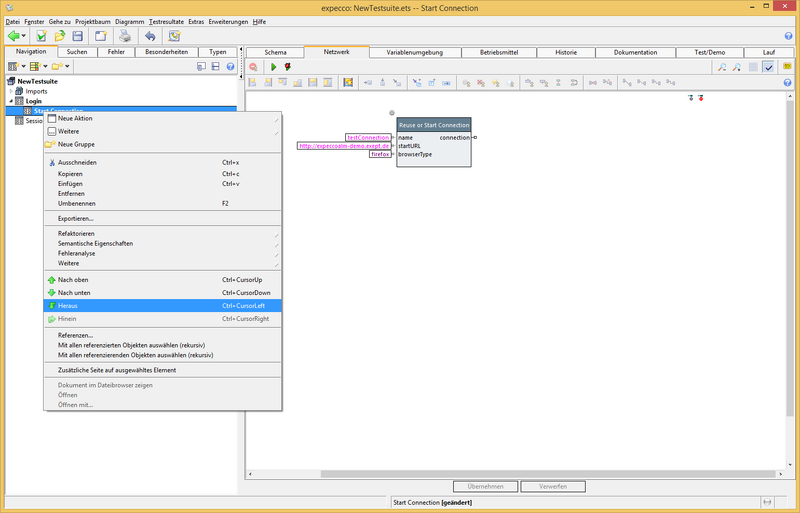Select the NewTestsuite root tree item
Image resolution: width=800 pixels, height=513 pixels.
tap(40, 81)
